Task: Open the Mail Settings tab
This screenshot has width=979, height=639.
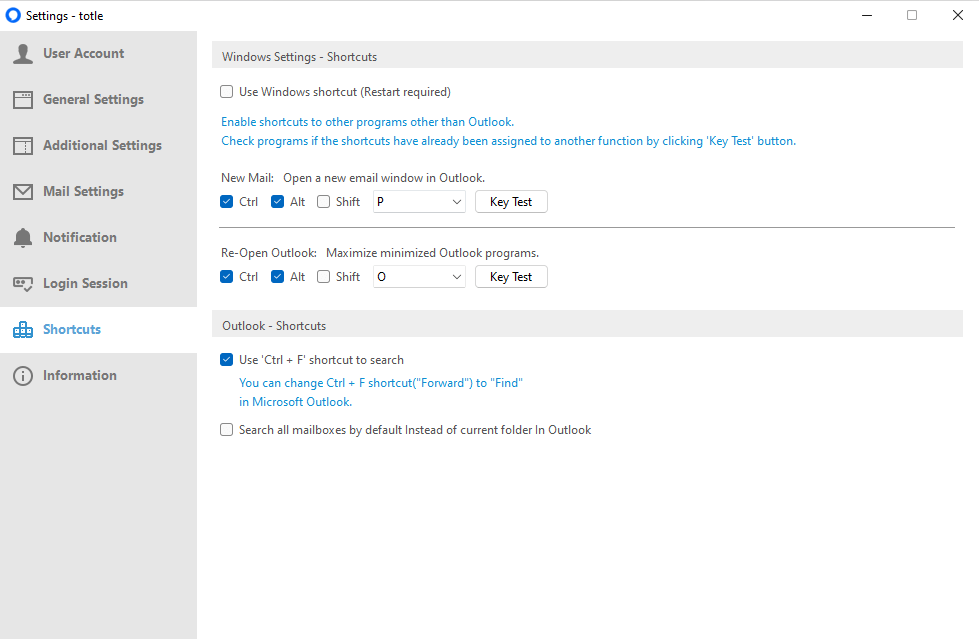Action: (99, 192)
